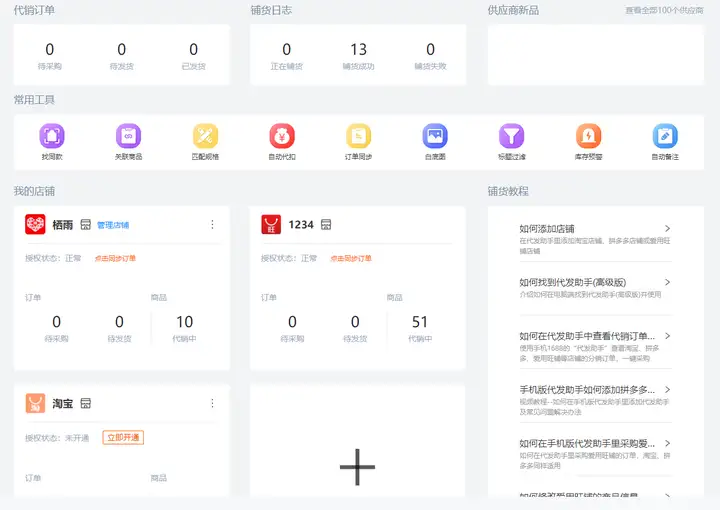The height and width of the screenshot is (510, 720).
Task: Click 点击同步订单 on the 1234 card
Action: [351, 258]
